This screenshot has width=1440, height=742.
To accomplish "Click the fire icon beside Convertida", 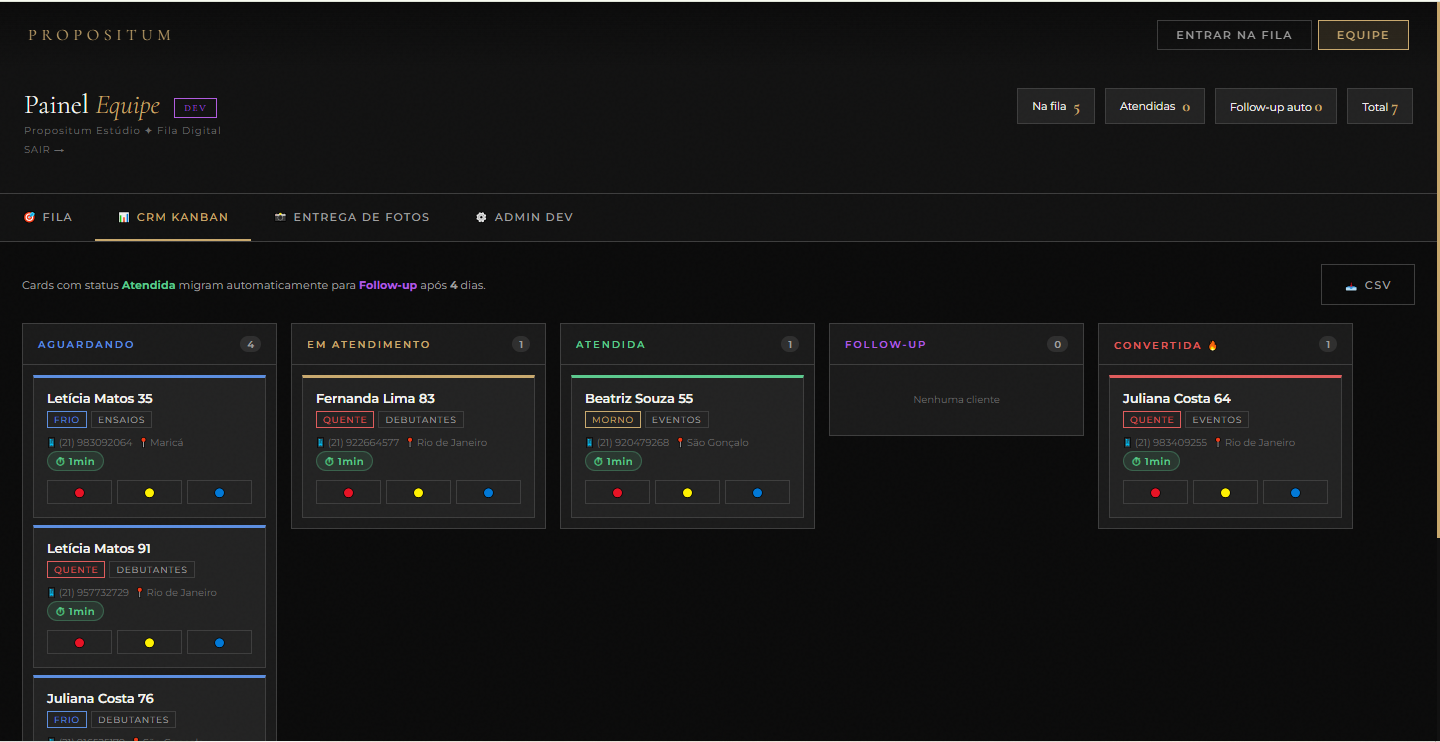I will pos(1213,345).
